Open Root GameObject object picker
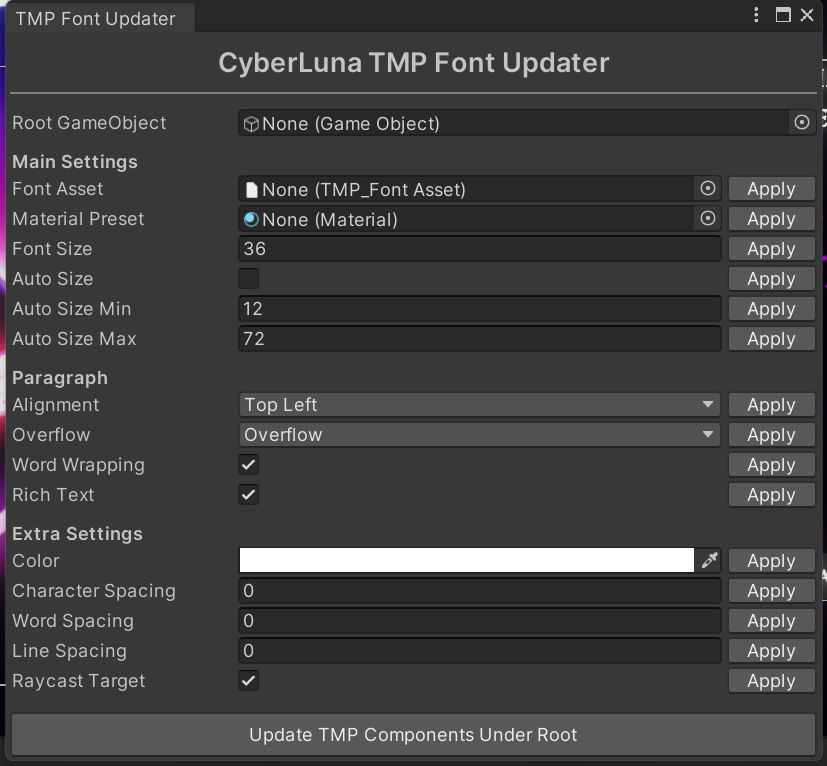Viewport: 827px width, 766px height. tap(801, 123)
